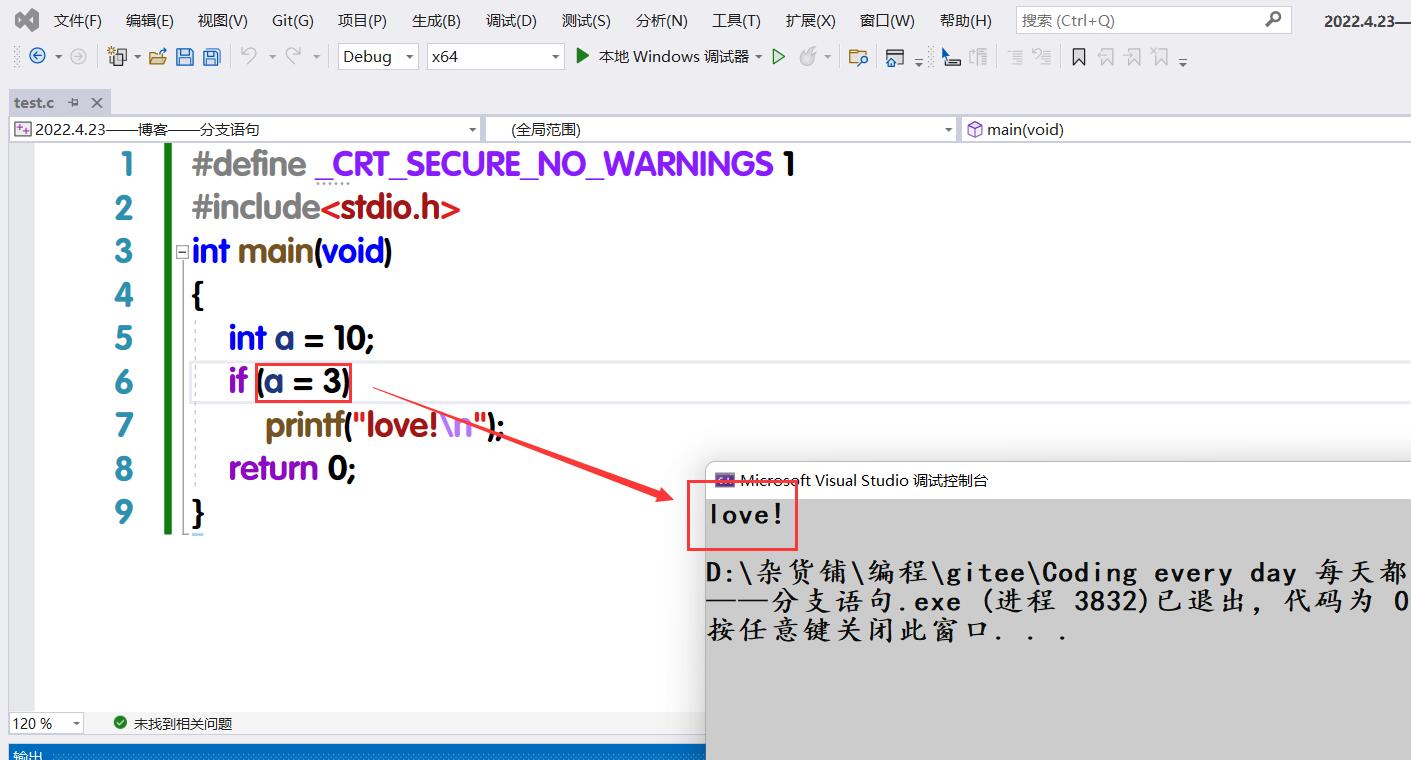
Task: Toggle a bookmark with the bookmark icon
Action: (x=1078, y=57)
